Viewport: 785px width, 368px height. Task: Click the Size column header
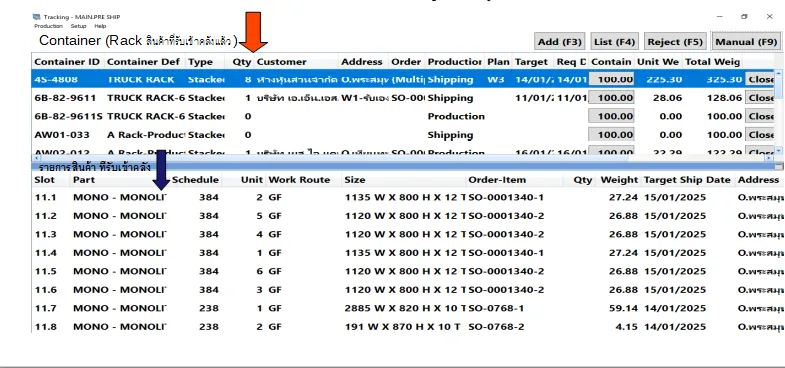pos(404,180)
